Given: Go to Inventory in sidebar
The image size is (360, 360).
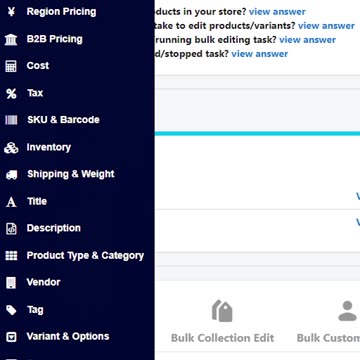Looking at the screenshot, I should 49,147.
